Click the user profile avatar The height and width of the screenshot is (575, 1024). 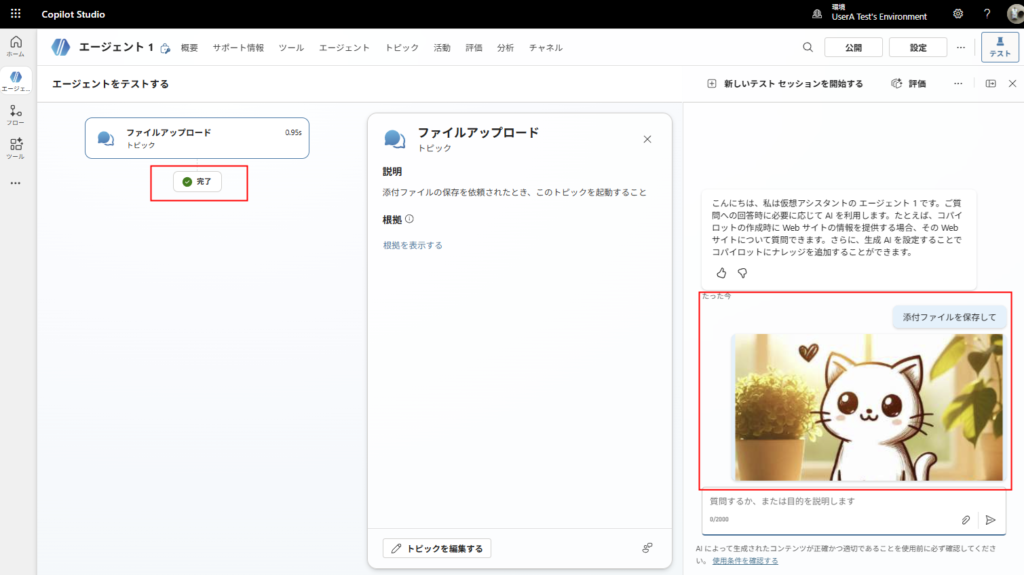coord(1016,14)
